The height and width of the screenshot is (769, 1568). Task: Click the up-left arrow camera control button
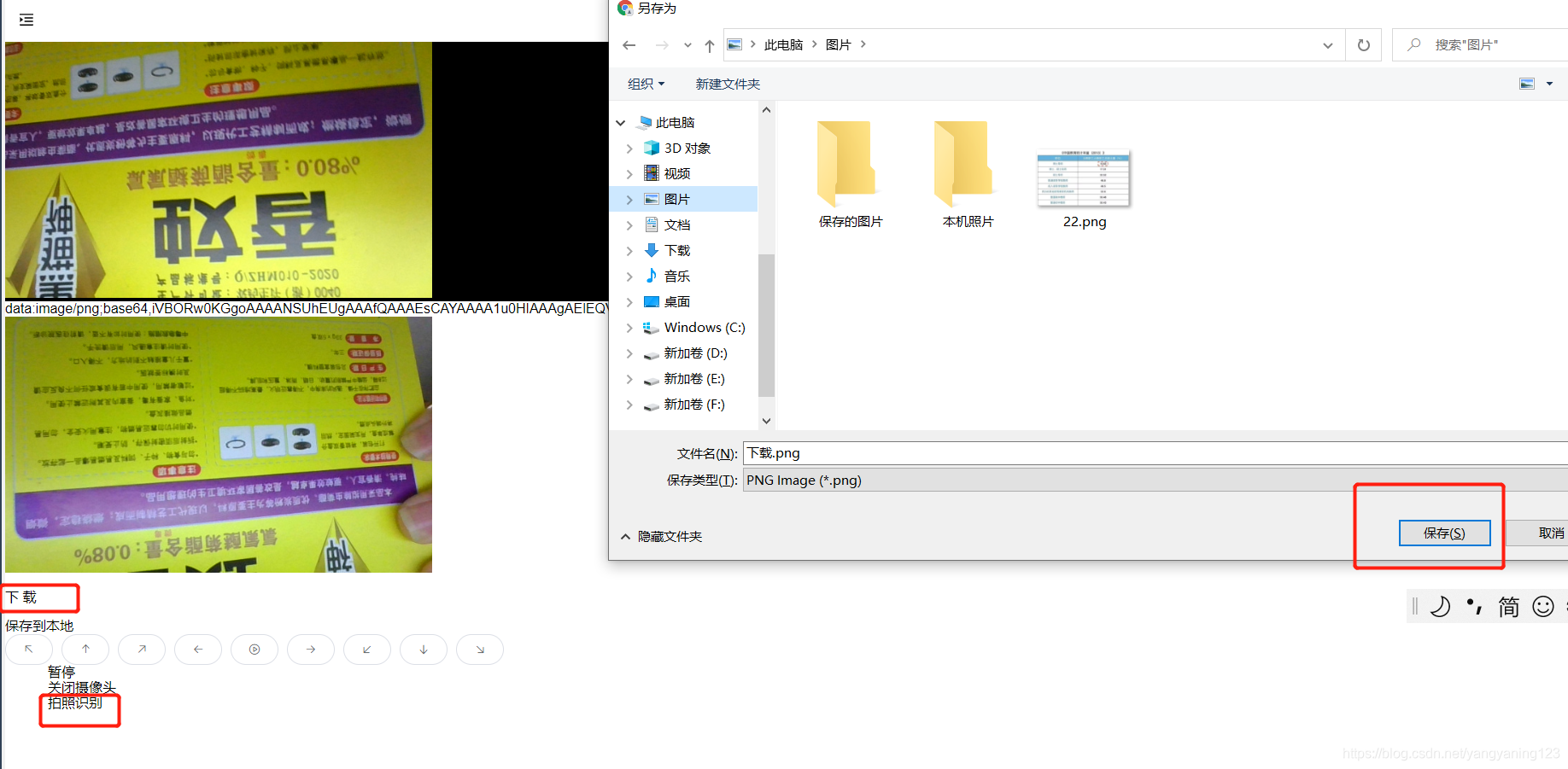[x=29, y=650]
